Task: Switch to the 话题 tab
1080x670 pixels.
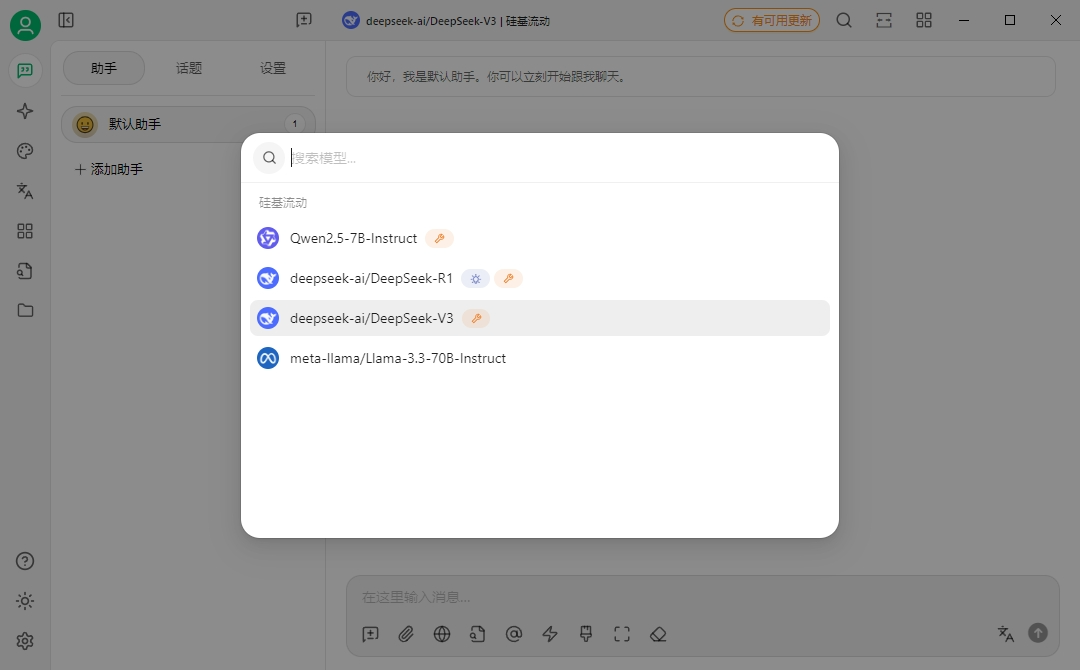Action: click(x=189, y=68)
